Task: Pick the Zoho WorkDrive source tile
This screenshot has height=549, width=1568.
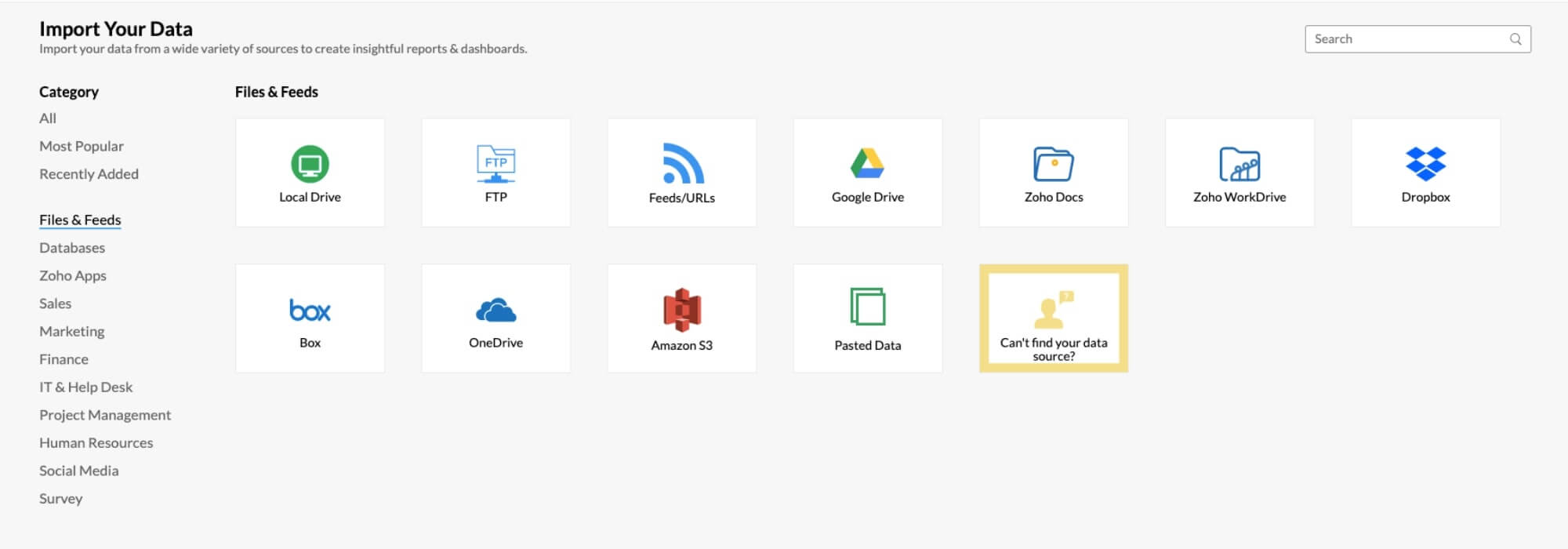Action: [x=1239, y=165]
